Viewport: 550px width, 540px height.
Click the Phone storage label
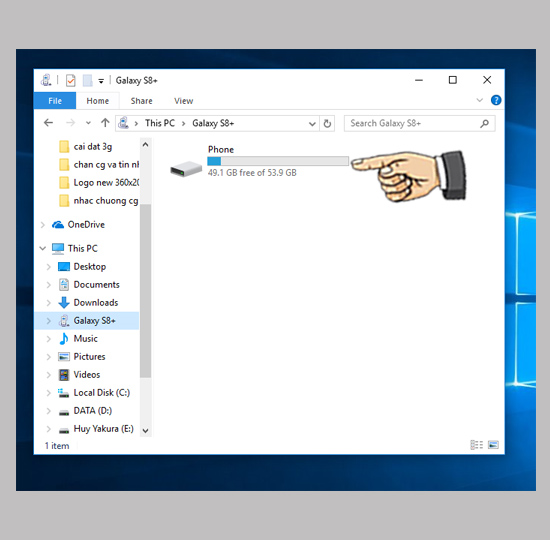[221, 149]
